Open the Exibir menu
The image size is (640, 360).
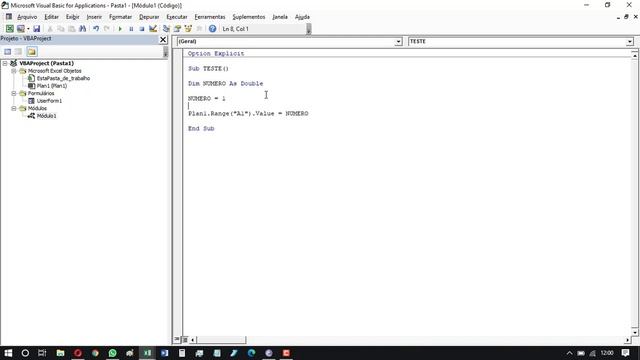pos(73,17)
